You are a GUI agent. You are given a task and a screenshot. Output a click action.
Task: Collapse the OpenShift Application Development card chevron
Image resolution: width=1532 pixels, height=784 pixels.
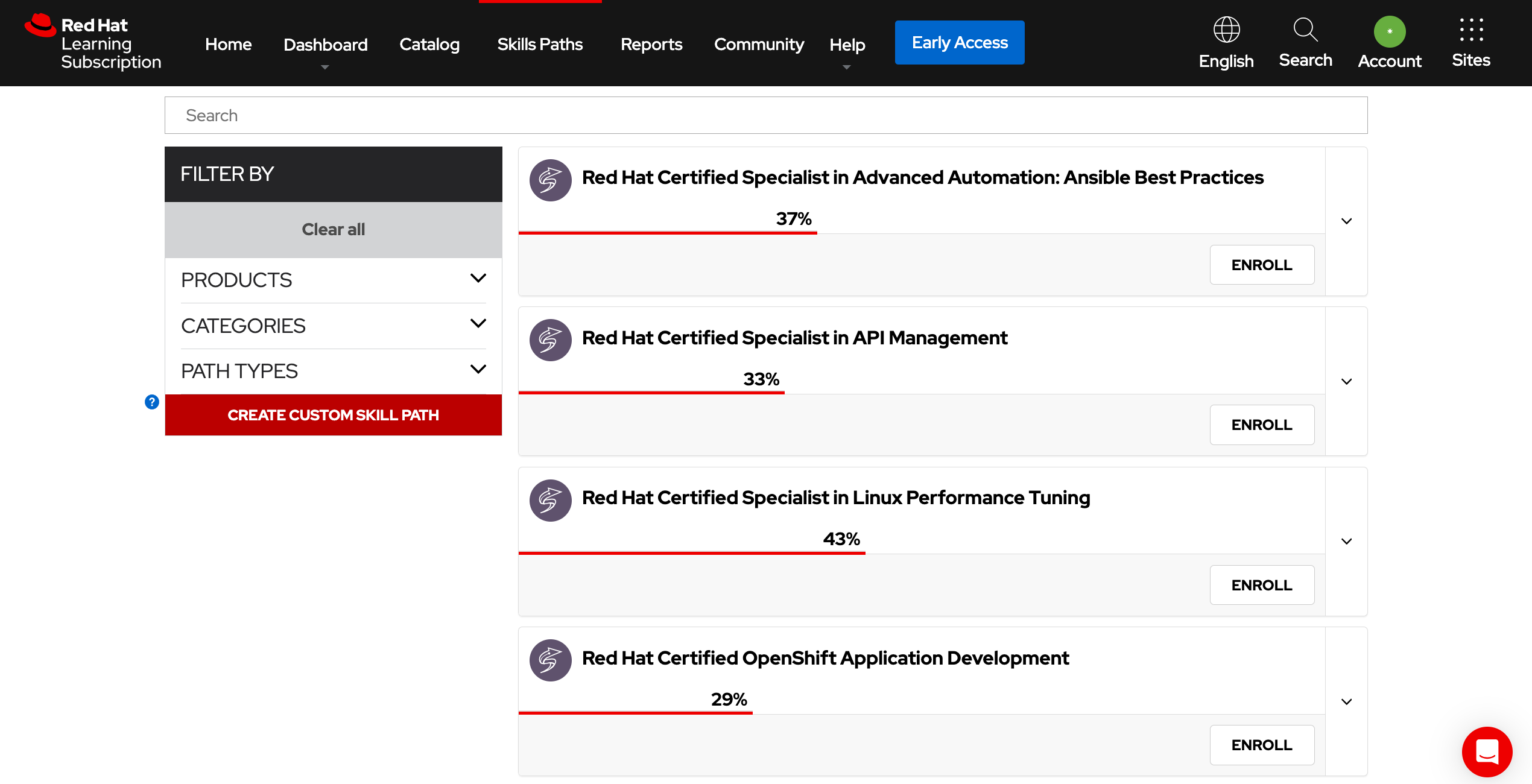[1346, 701]
